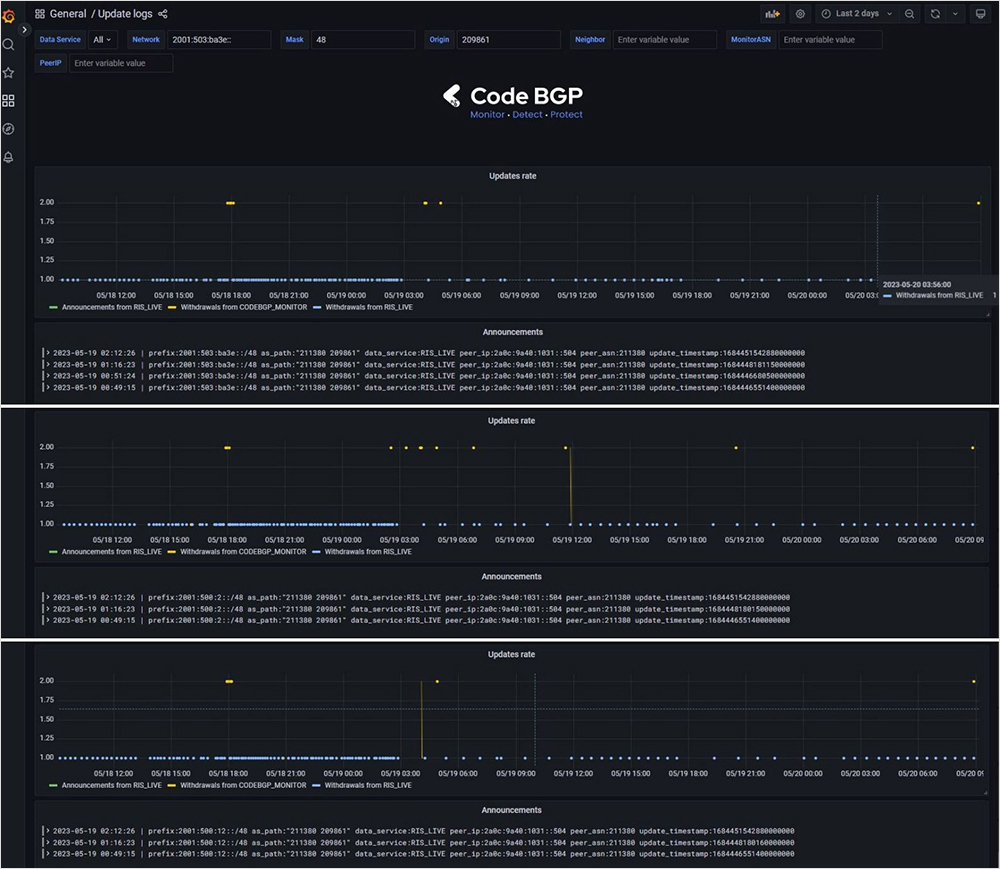Open Explore via the compass icon
Viewport: 1000px width, 869px height.
tap(9, 129)
